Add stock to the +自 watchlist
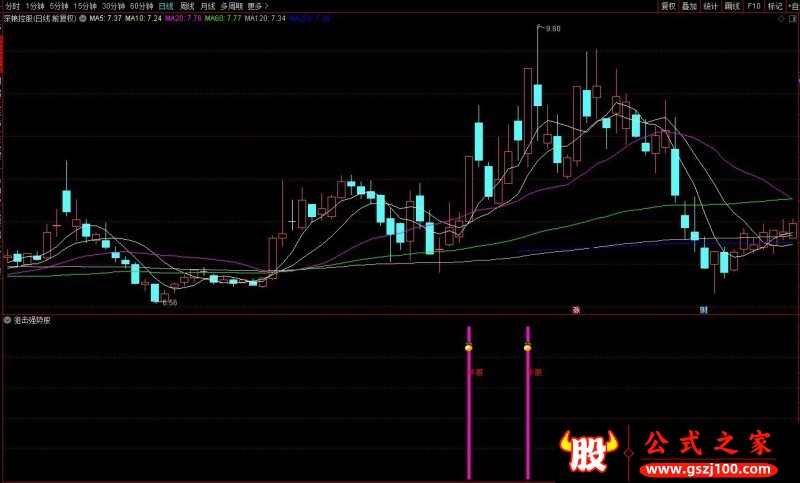This screenshot has height=483, width=800. [x=793, y=6]
